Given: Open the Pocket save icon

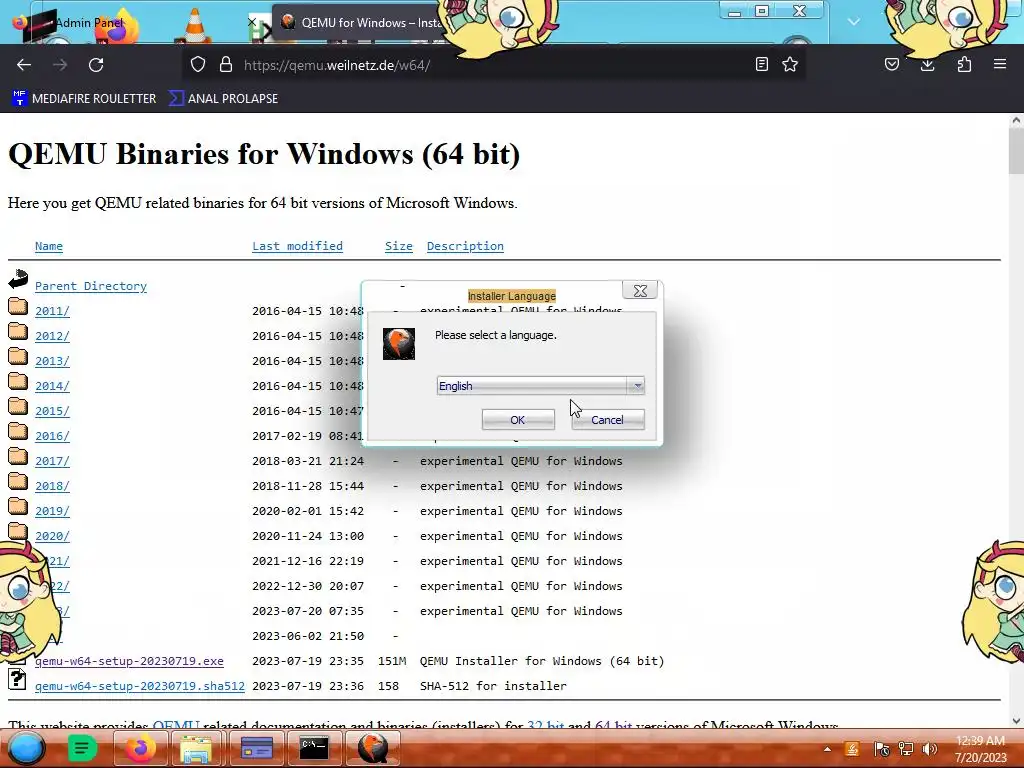Looking at the screenshot, I should coord(892,64).
